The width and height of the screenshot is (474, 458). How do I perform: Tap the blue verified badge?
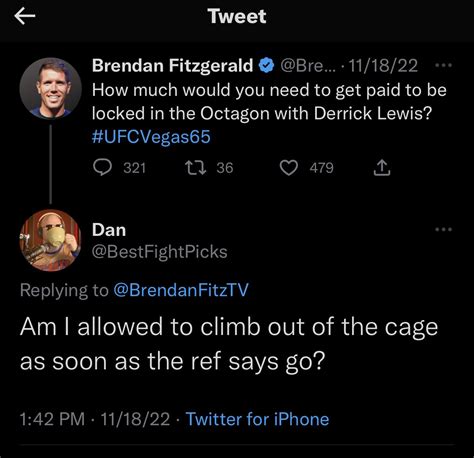266,65
